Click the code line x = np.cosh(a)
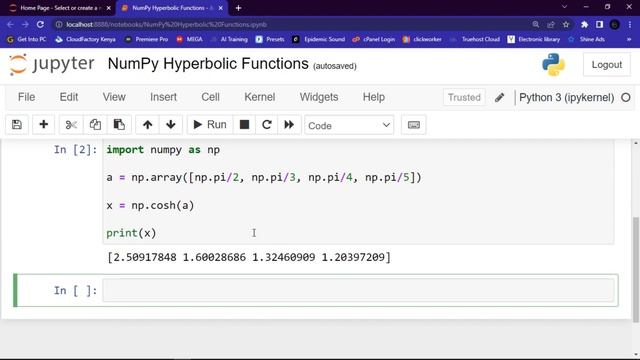The height and width of the screenshot is (360, 640). [x=150, y=205]
